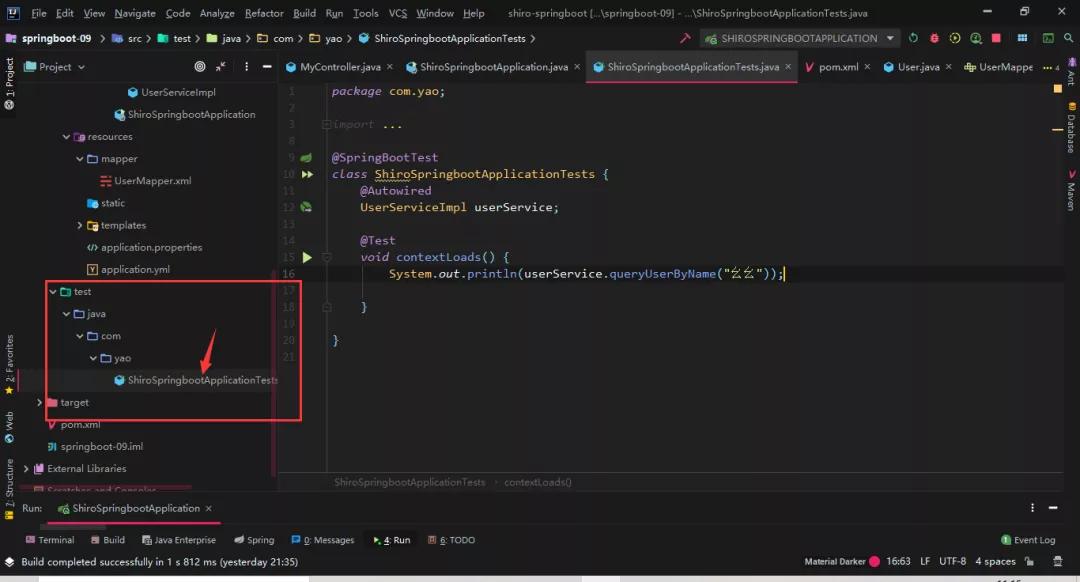The image size is (1080, 582).
Task: Run the class test via the double-arrow gutter icon
Action: click(307, 174)
